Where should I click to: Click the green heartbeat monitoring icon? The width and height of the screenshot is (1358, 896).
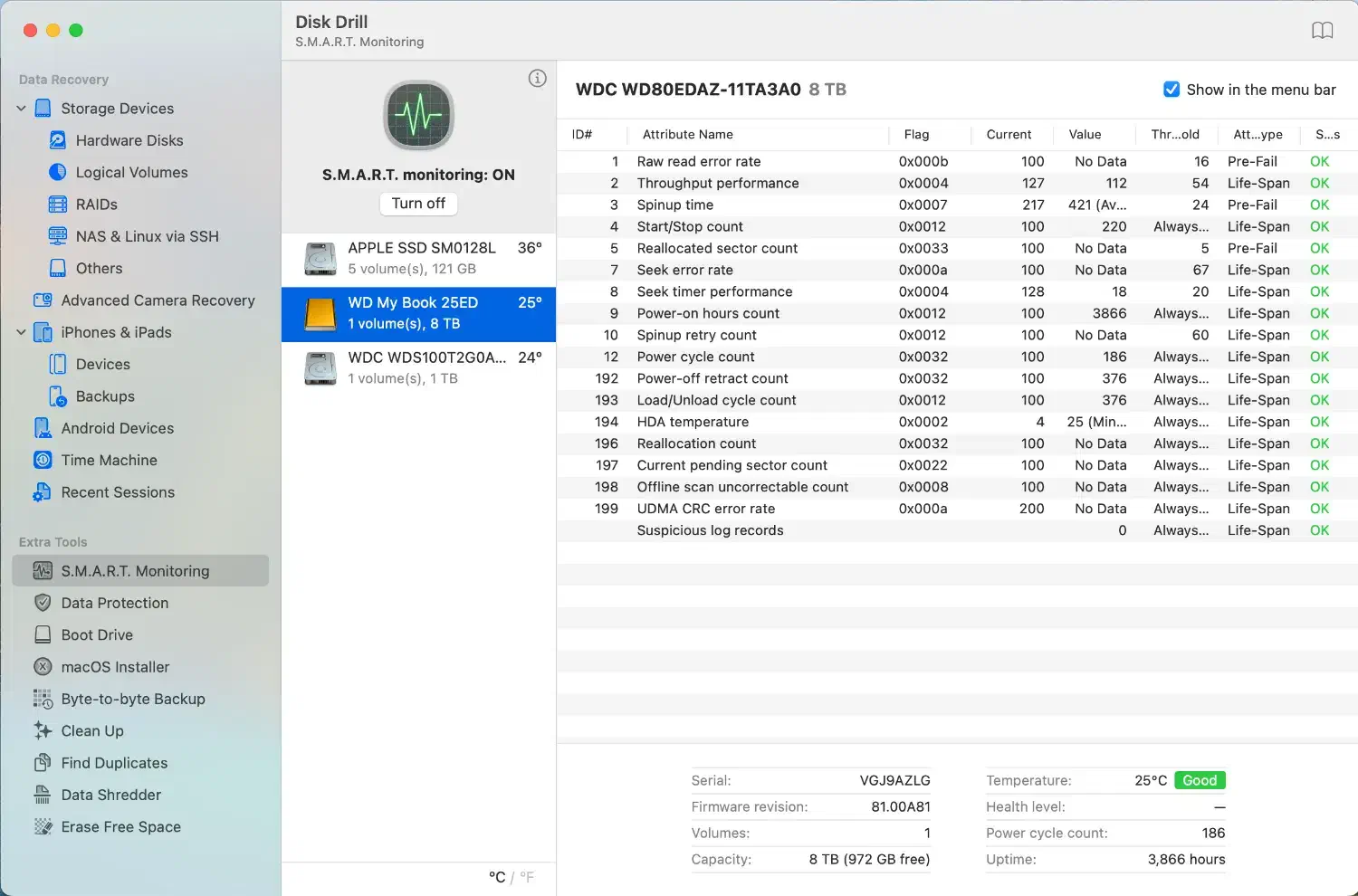click(x=418, y=116)
